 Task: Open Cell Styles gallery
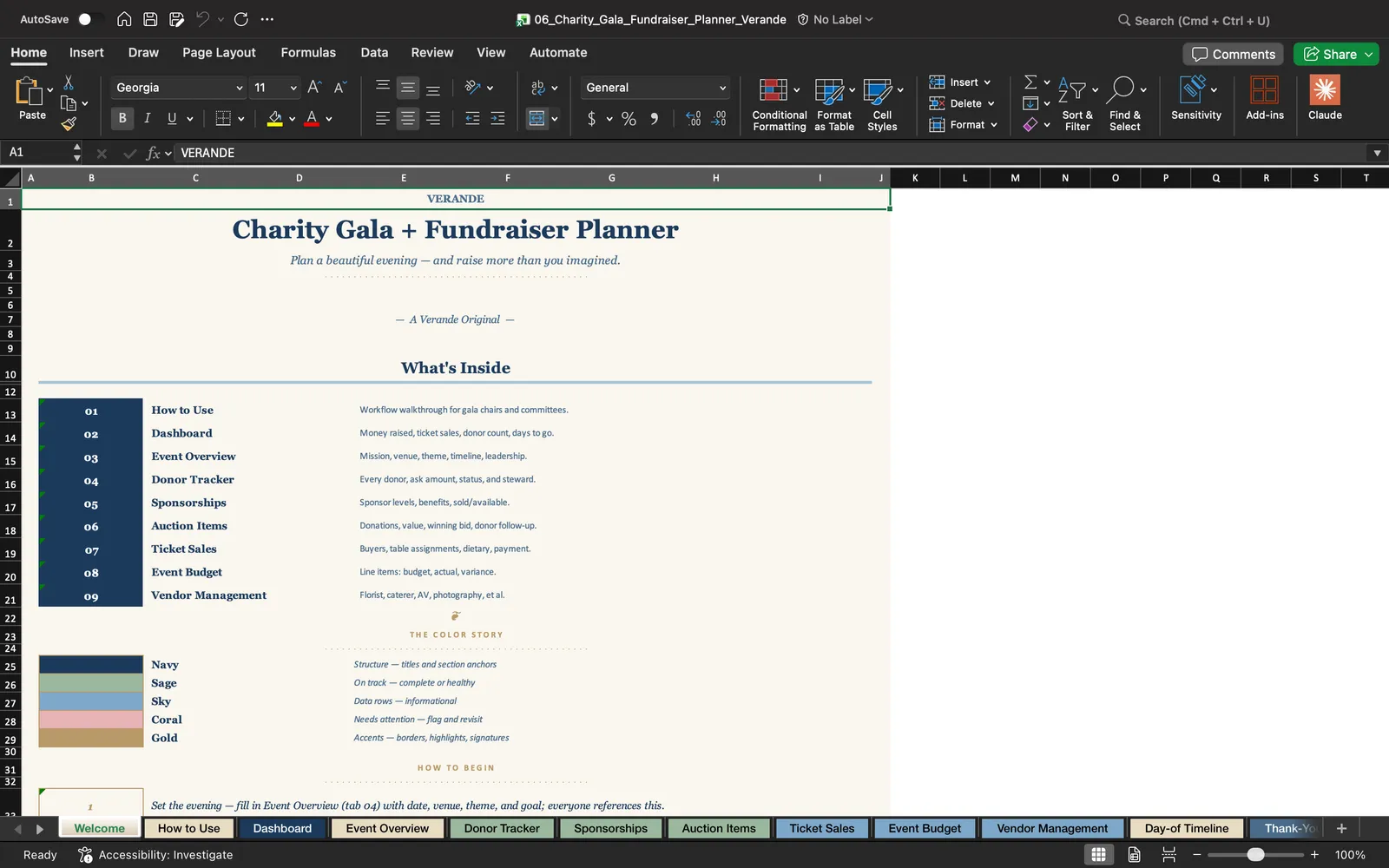tap(882, 104)
